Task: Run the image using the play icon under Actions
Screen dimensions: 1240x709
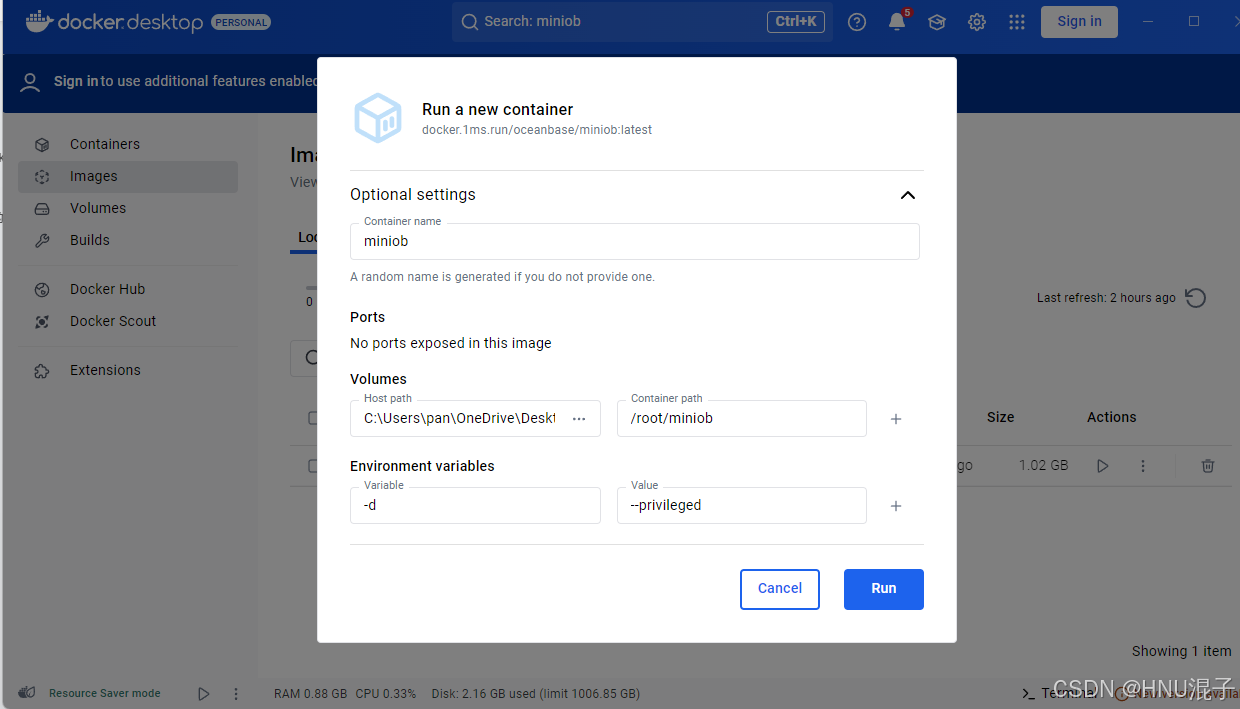Action: point(1102,465)
